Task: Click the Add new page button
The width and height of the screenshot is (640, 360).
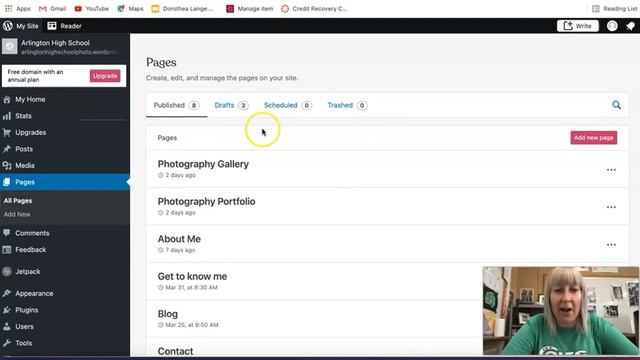Action: [x=593, y=138]
